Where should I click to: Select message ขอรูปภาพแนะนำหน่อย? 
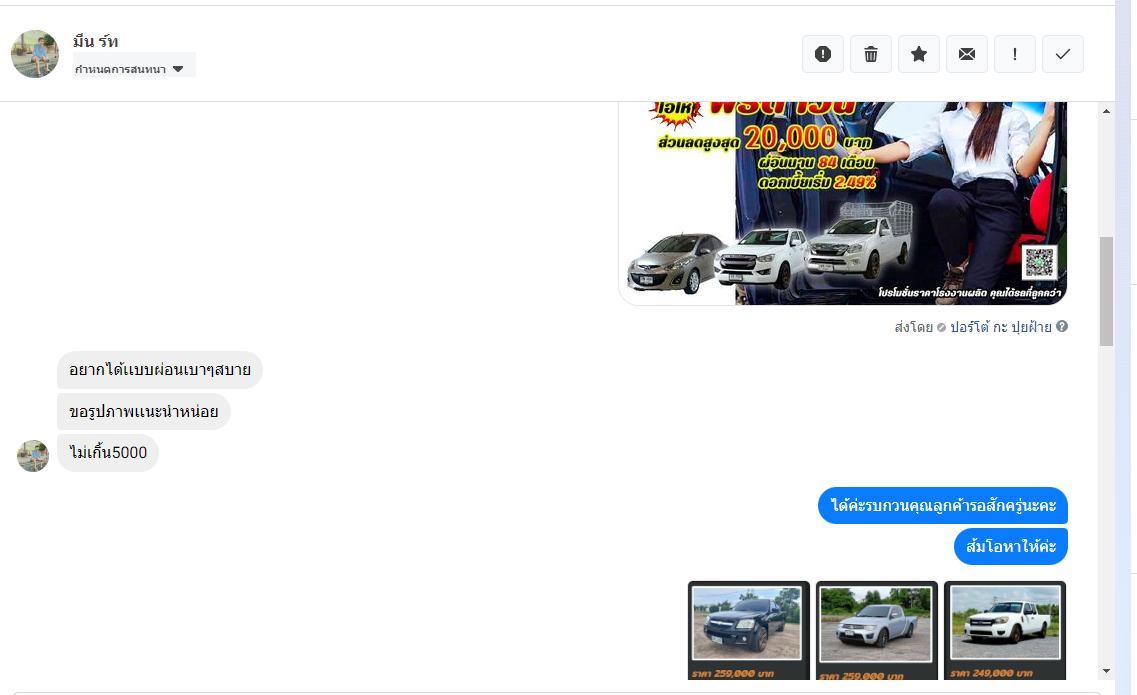(x=144, y=411)
